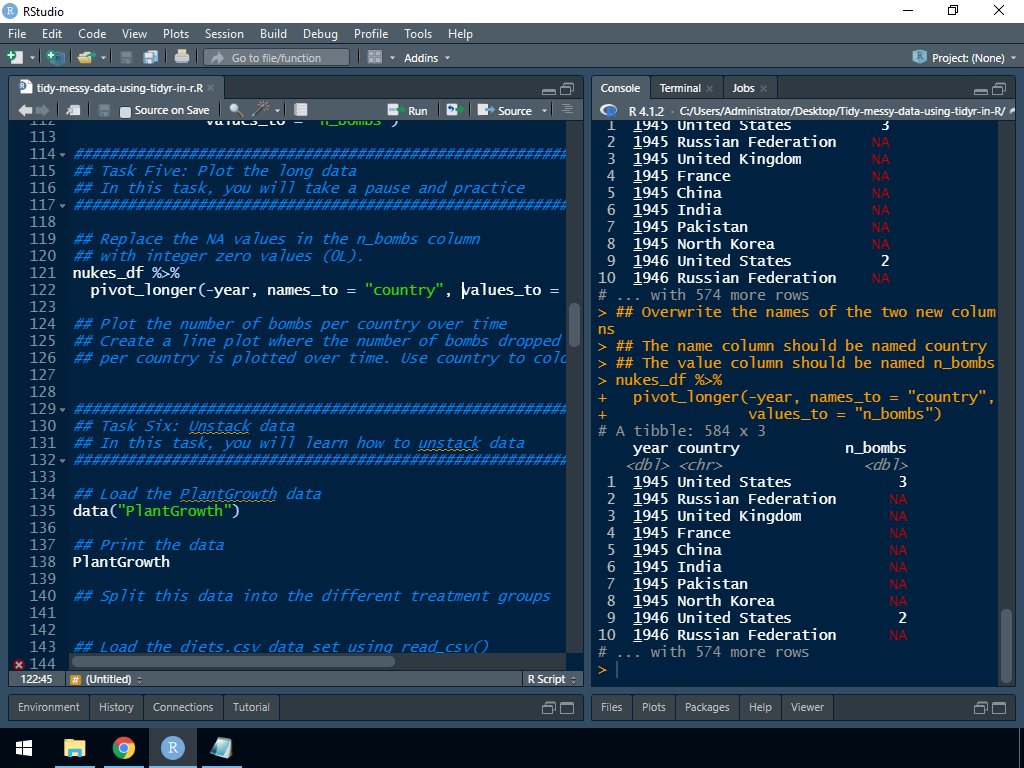Viewport: 1024px width, 768px height.
Task: Collapse the code fold at line 114
Action: tap(63, 155)
